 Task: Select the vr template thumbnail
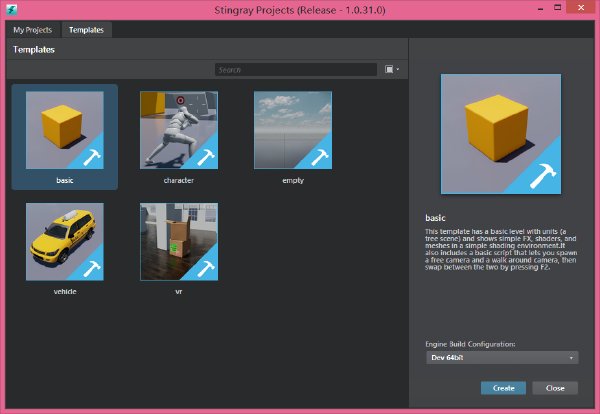pos(179,242)
